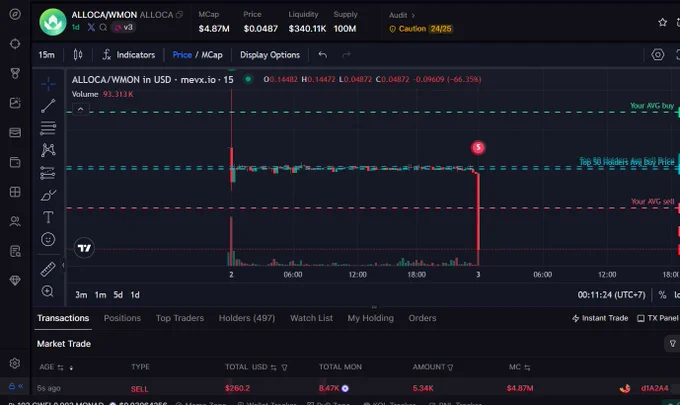Set chart range to 3m
Viewport: 680px width, 405px height.
pyautogui.click(x=81, y=295)
